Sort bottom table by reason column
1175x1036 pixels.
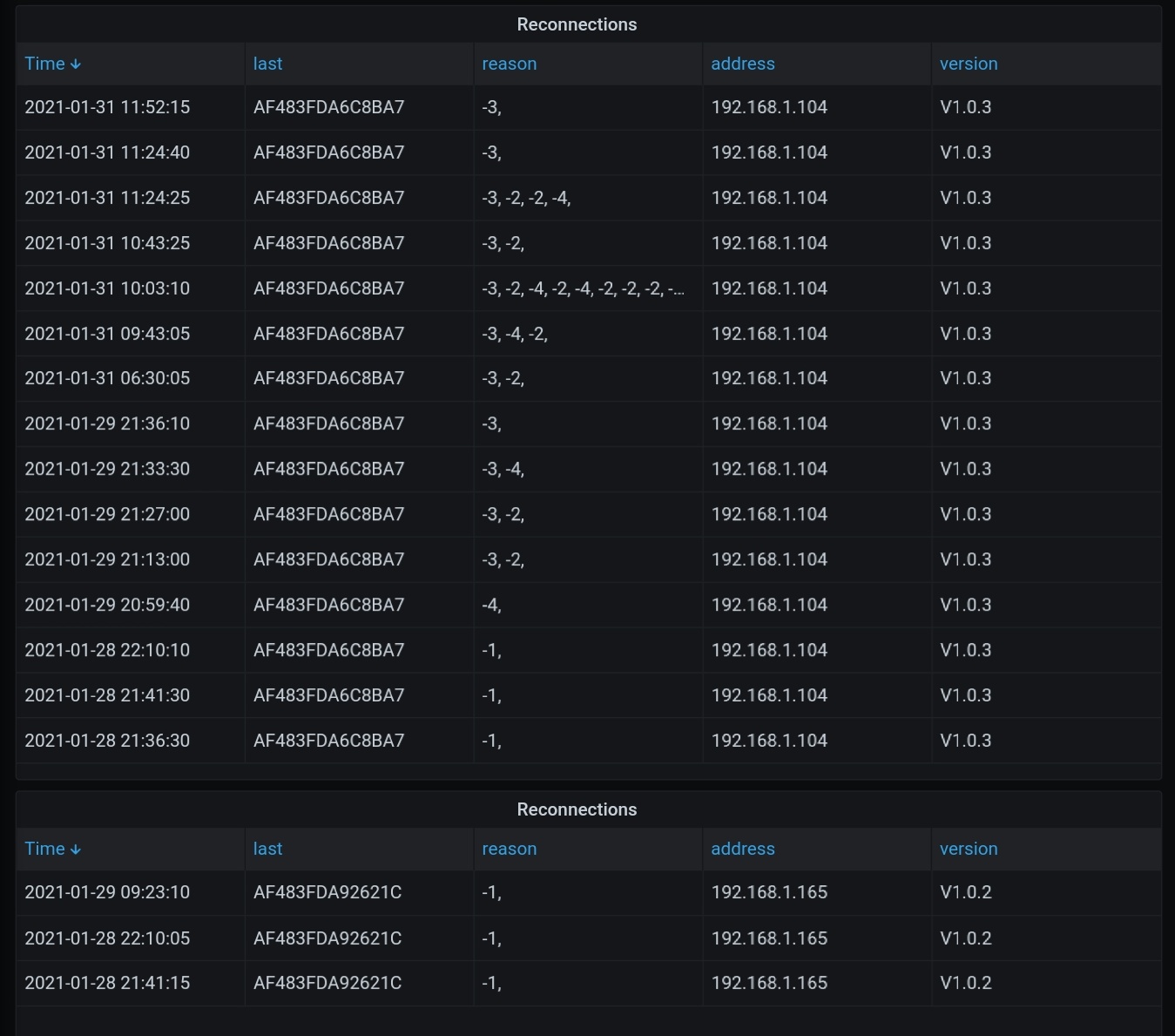click(509, 849)
